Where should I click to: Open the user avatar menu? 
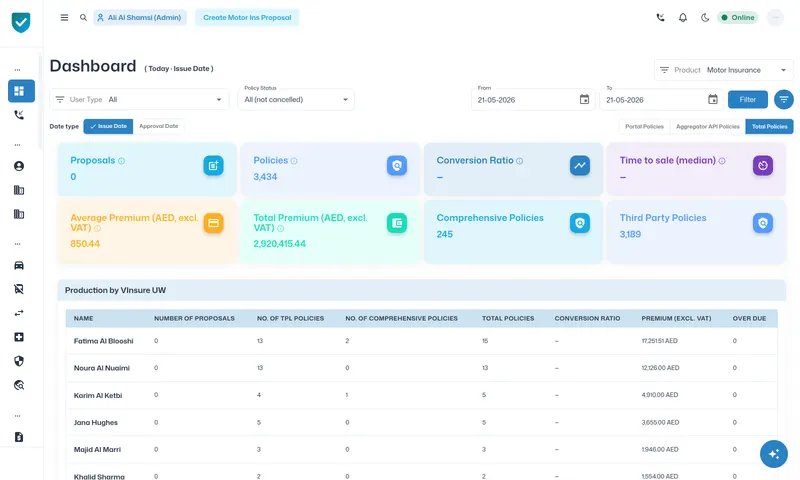pos(775,17)
